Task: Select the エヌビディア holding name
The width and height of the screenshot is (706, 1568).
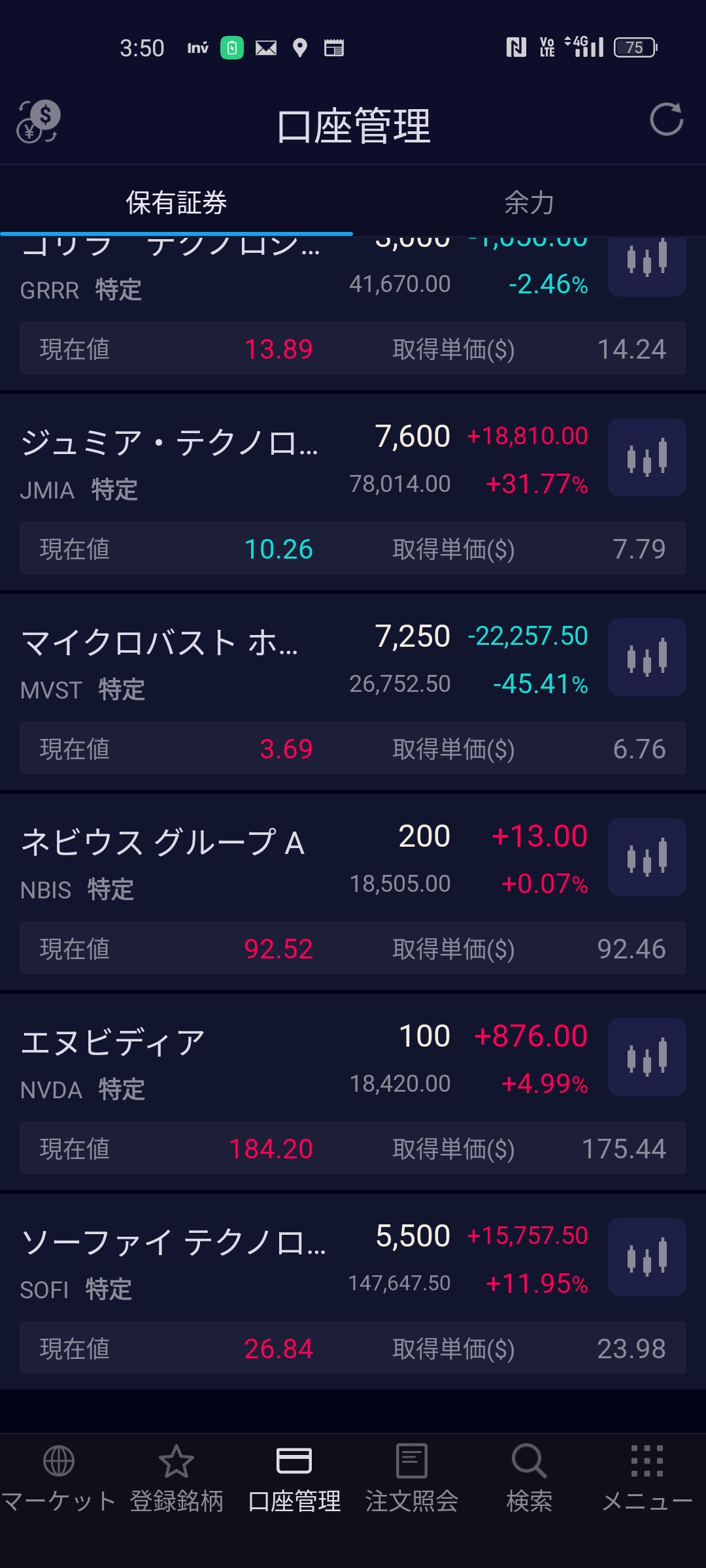Action: (x=113, y=1043)
